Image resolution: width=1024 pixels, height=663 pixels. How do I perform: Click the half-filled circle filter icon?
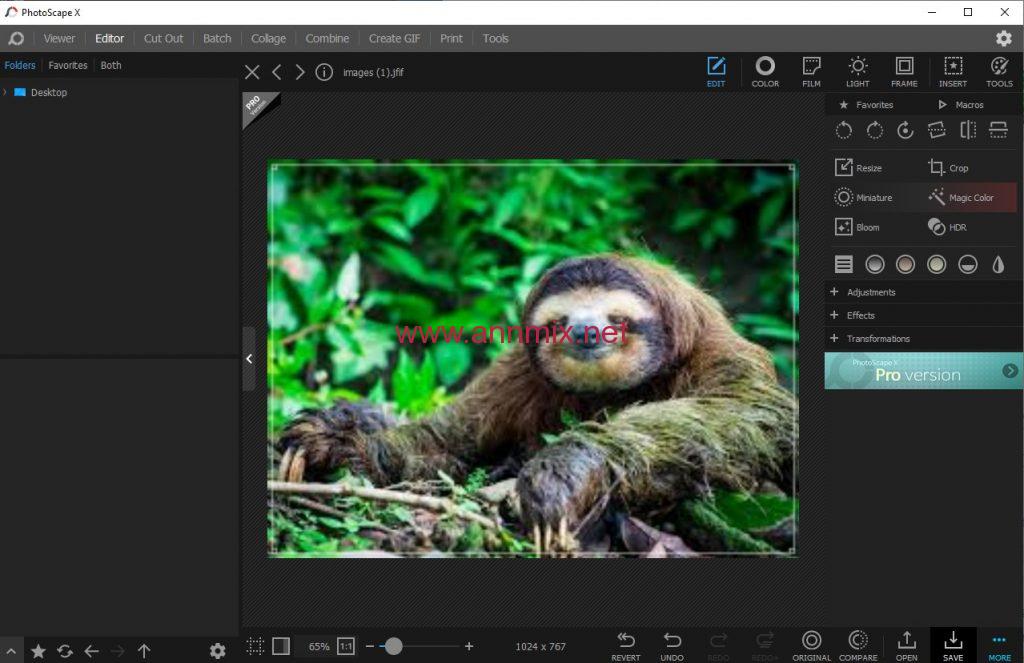[x=967, y=264]
